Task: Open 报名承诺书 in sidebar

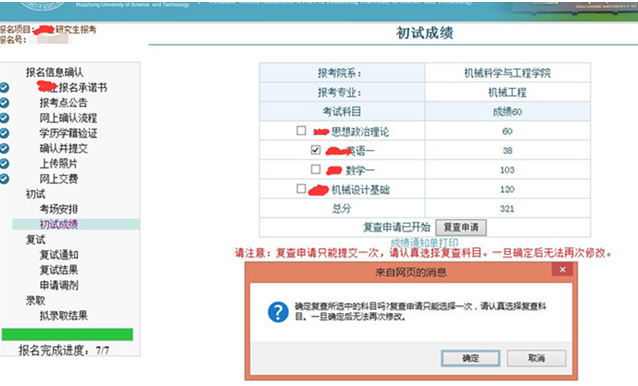Action: [83, 87]
